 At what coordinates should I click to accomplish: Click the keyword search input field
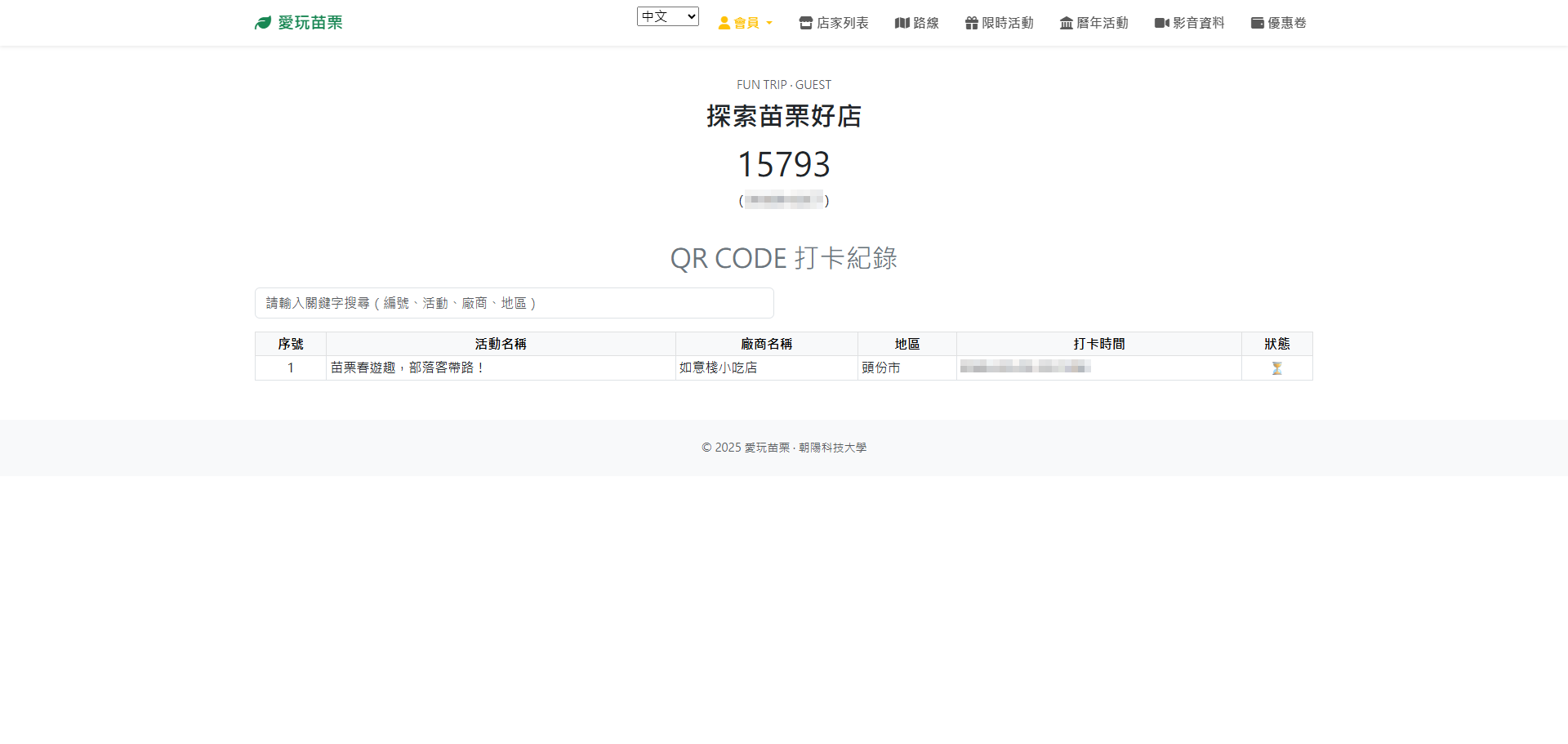[513, 302]
